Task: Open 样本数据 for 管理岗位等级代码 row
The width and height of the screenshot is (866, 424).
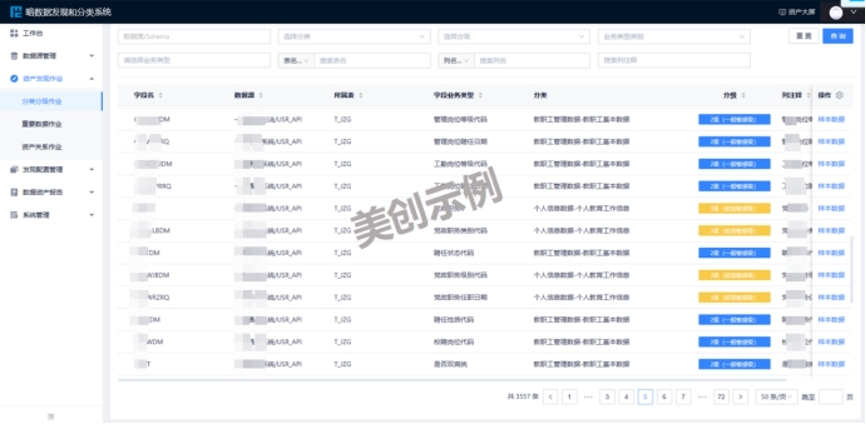Action: pos(831,119)
